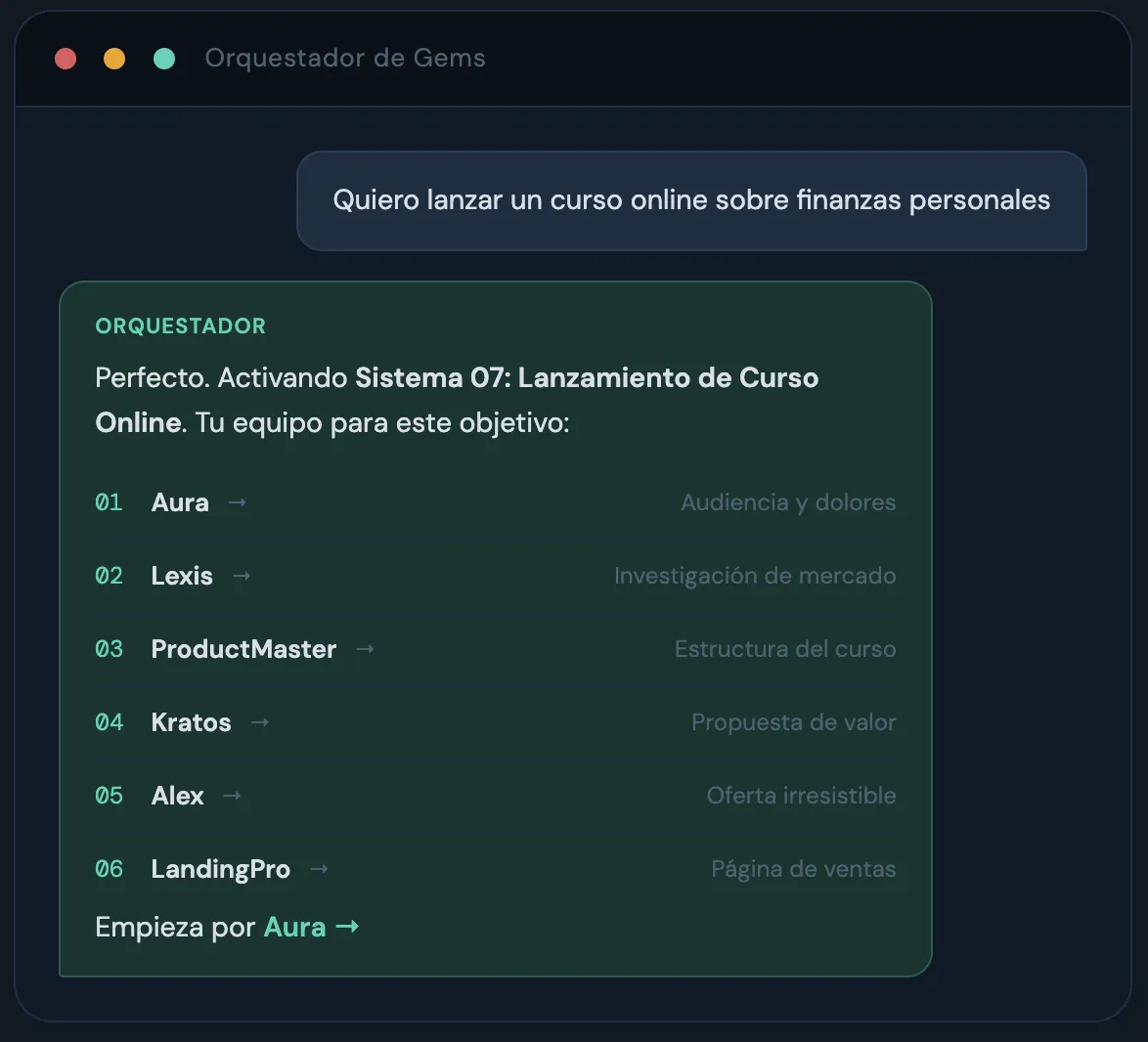Viewport: 1148px width, 1042px height.
Task: Click the yellow window dot
Action: [114, 59]
